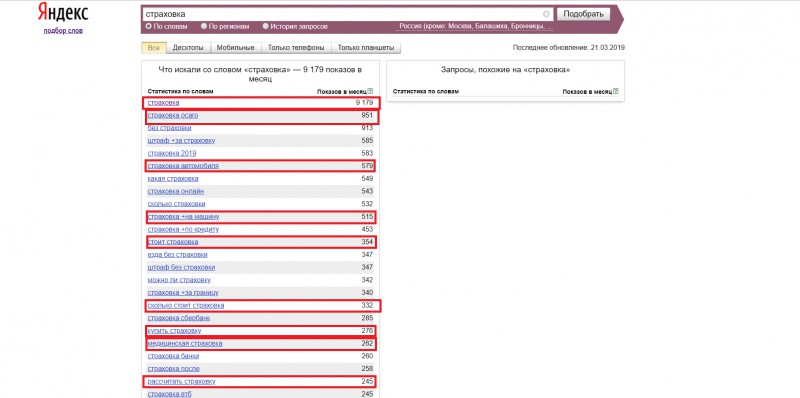Screen dimensions: 800x398
Task: Click left column header 'Статистика по словам'
Action: point(180,91)
